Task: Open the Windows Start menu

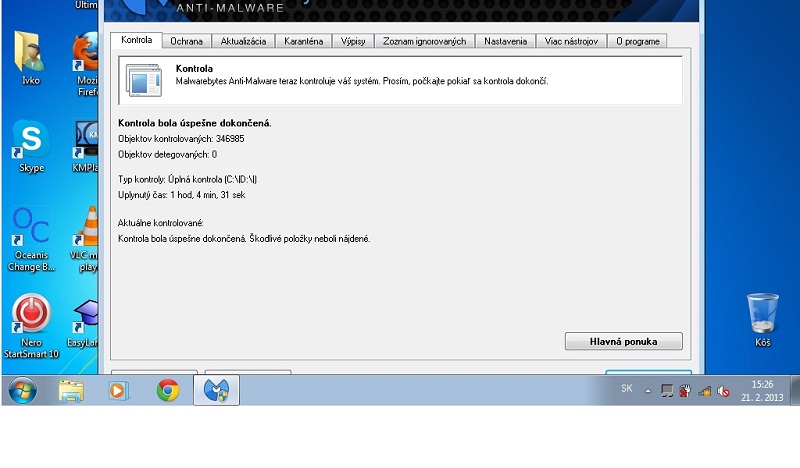Action: point(23,391)
